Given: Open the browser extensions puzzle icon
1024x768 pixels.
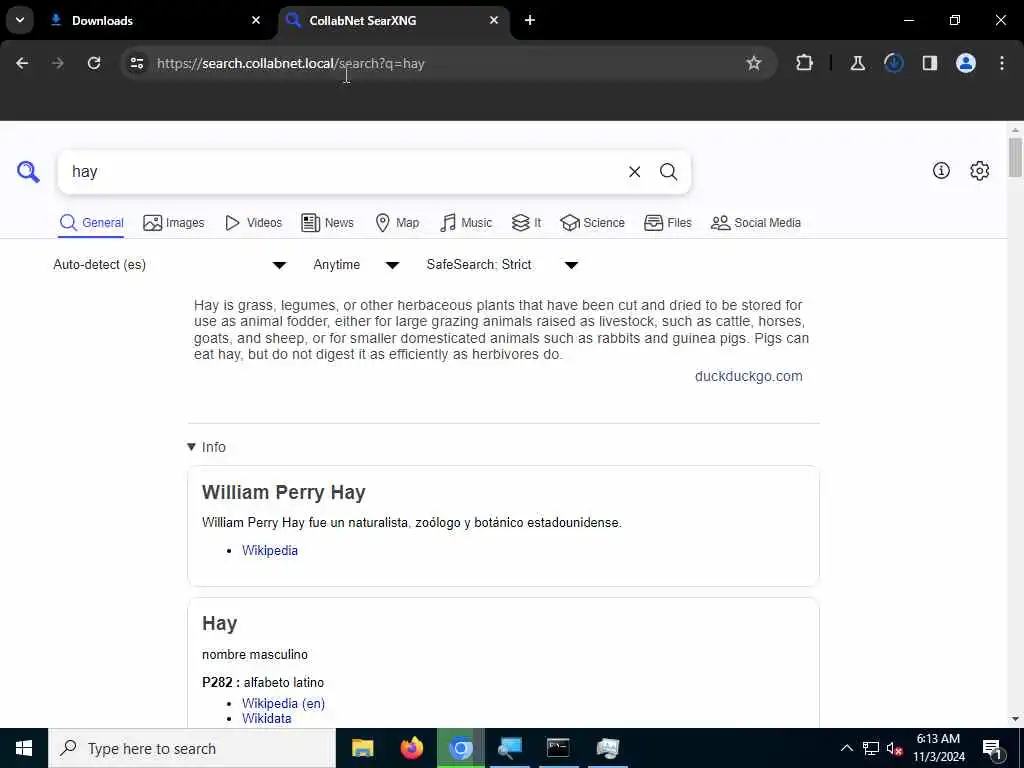Looking at the screenshot, I should pos(805,63).
